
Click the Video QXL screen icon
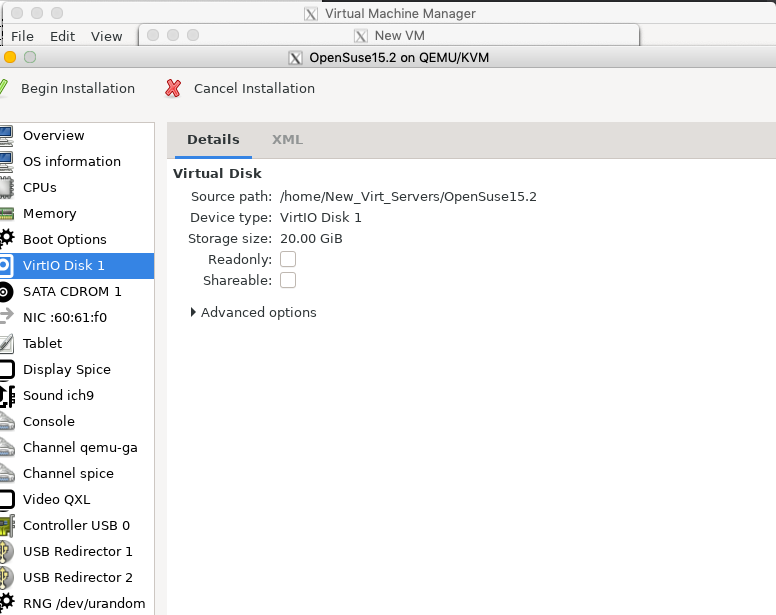coord(7,500)
